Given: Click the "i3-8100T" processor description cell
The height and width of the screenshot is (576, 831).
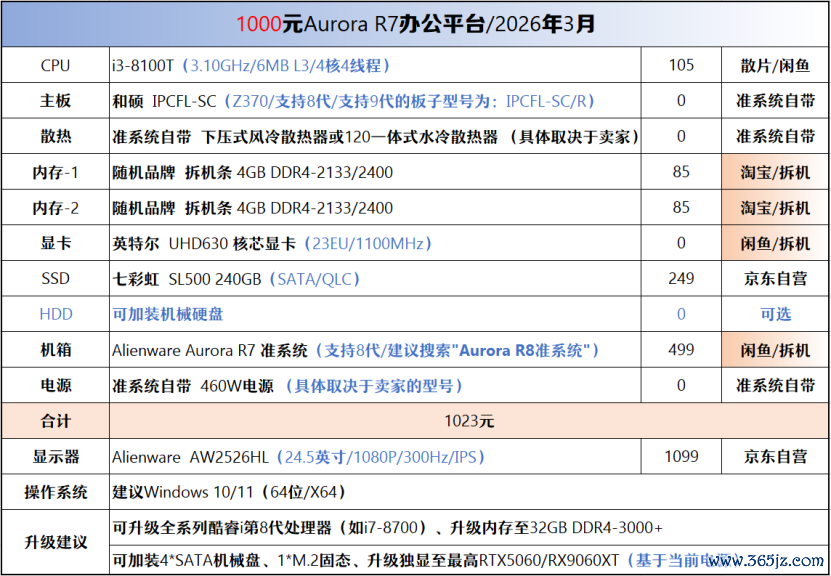Looking at the screenshot, I should coord(375,65).
